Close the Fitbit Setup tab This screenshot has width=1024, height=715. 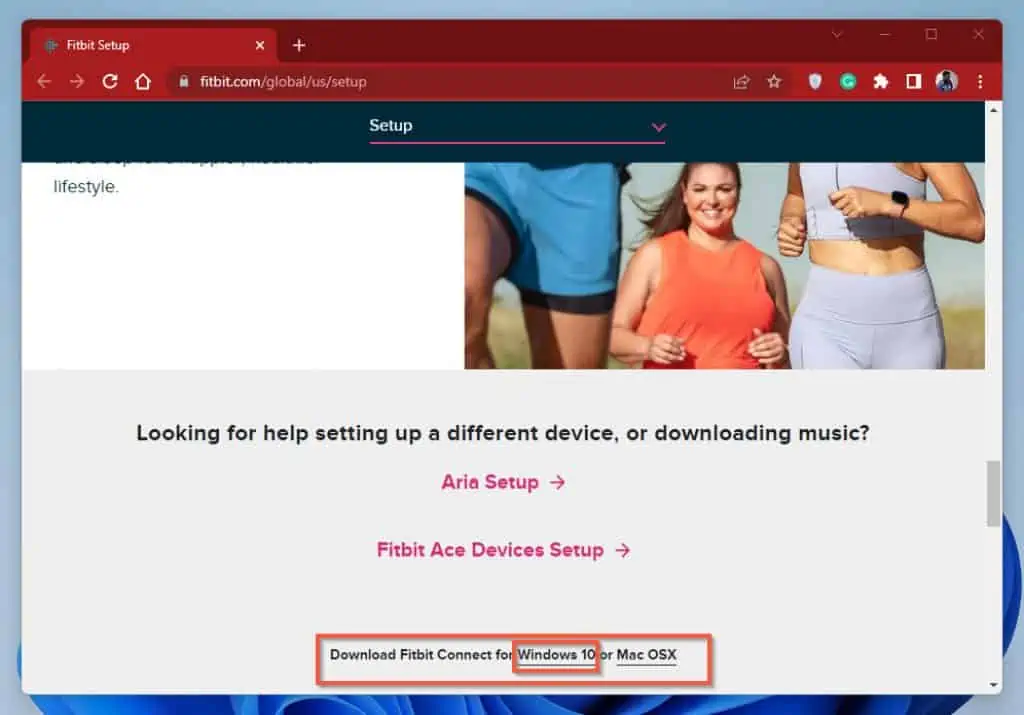point(260,45)
